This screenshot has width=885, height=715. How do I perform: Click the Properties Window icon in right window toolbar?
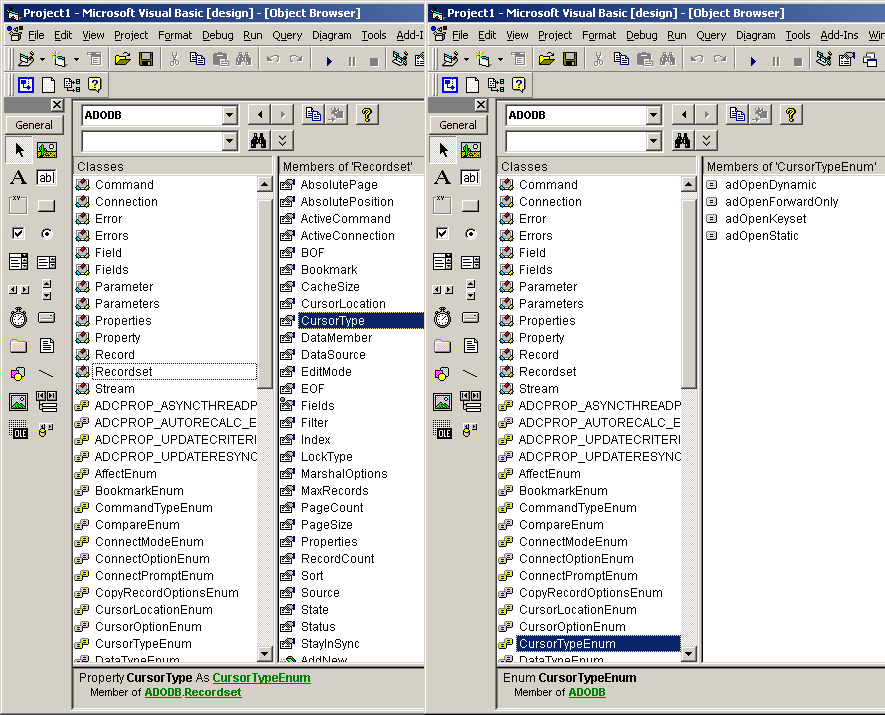[847, 59]
